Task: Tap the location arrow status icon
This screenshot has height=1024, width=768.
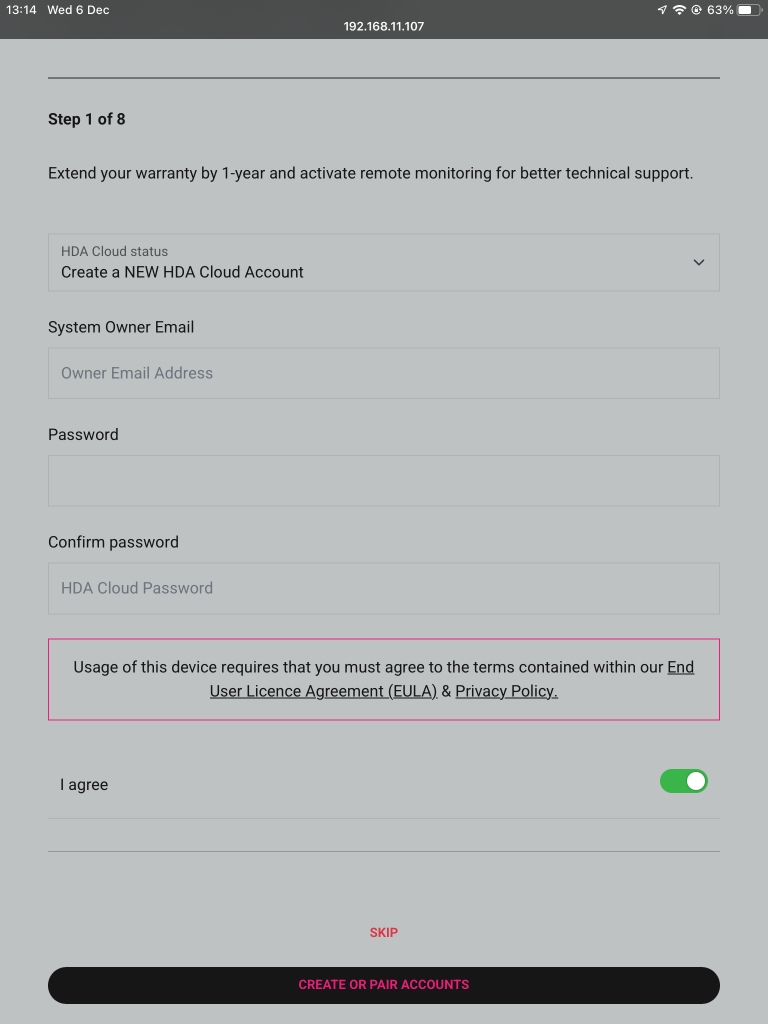Action: pos(662,10)
